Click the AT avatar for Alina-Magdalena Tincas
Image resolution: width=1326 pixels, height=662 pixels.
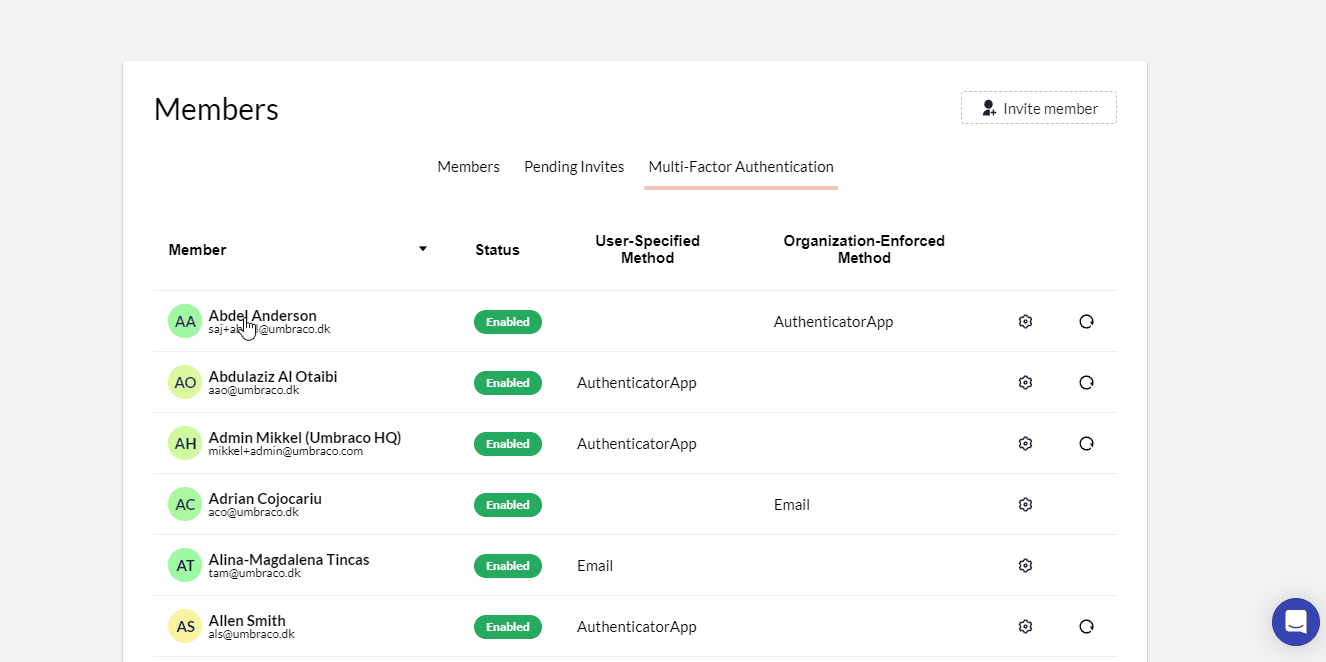click(185, 565)
